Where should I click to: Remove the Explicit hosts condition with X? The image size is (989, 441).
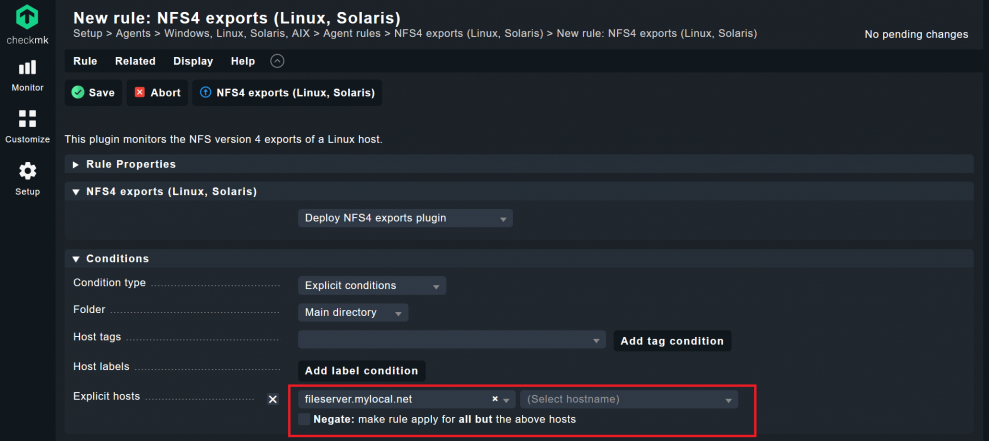[x=272, y=399]
